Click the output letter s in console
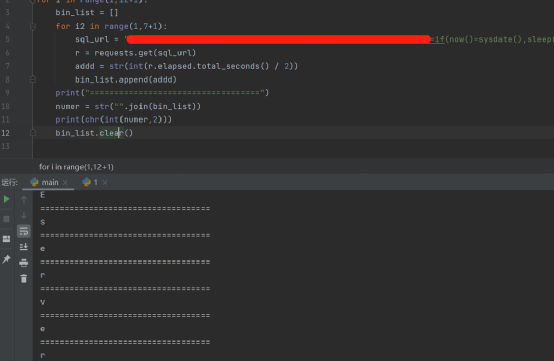Screen dimensions: 554x361 [42, 222]
